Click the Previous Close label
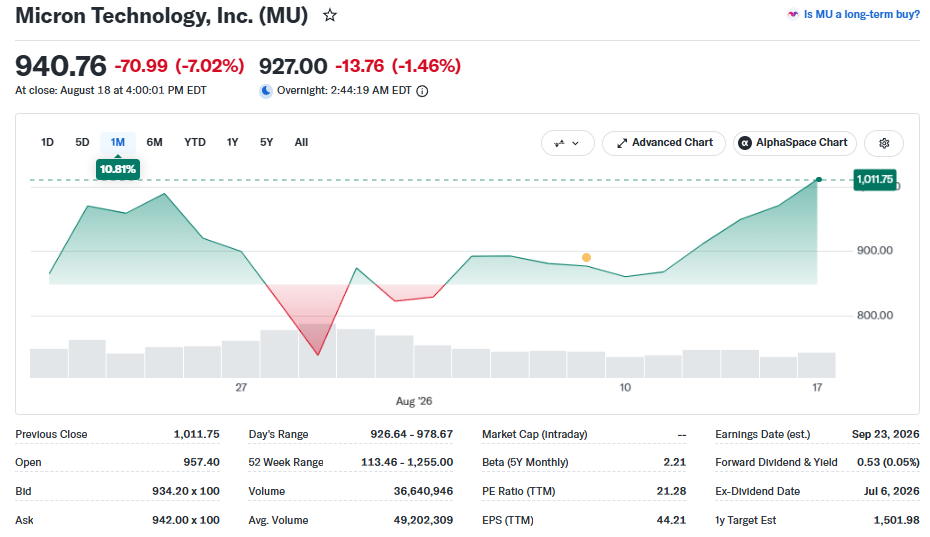The image size is (930, 537). pos(51,434)
